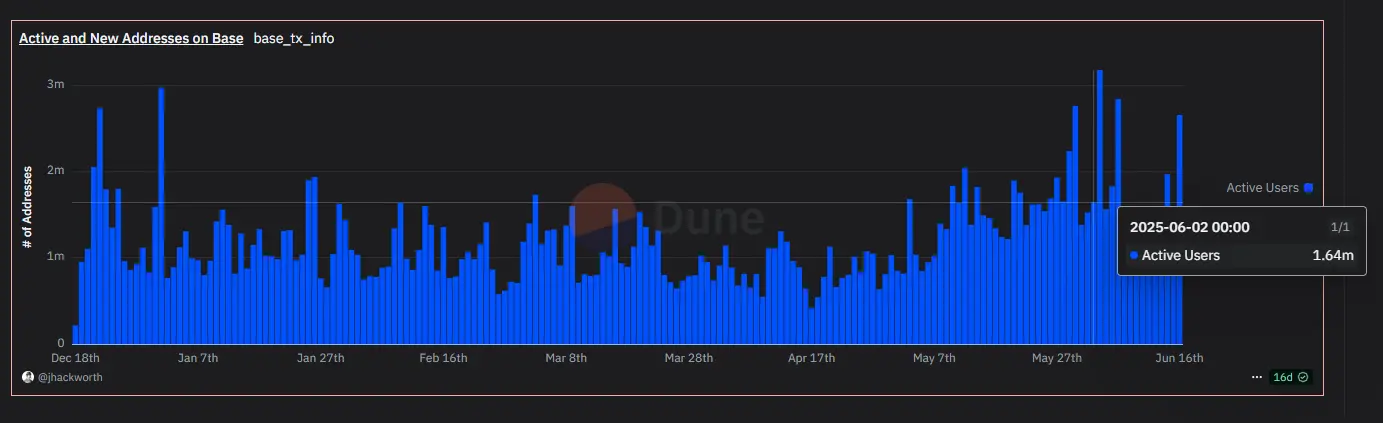Click the blue Active Users legend swatch
Image resolution: width=1383 pixels, height=423 pixels.
(x=1308, y=188)
